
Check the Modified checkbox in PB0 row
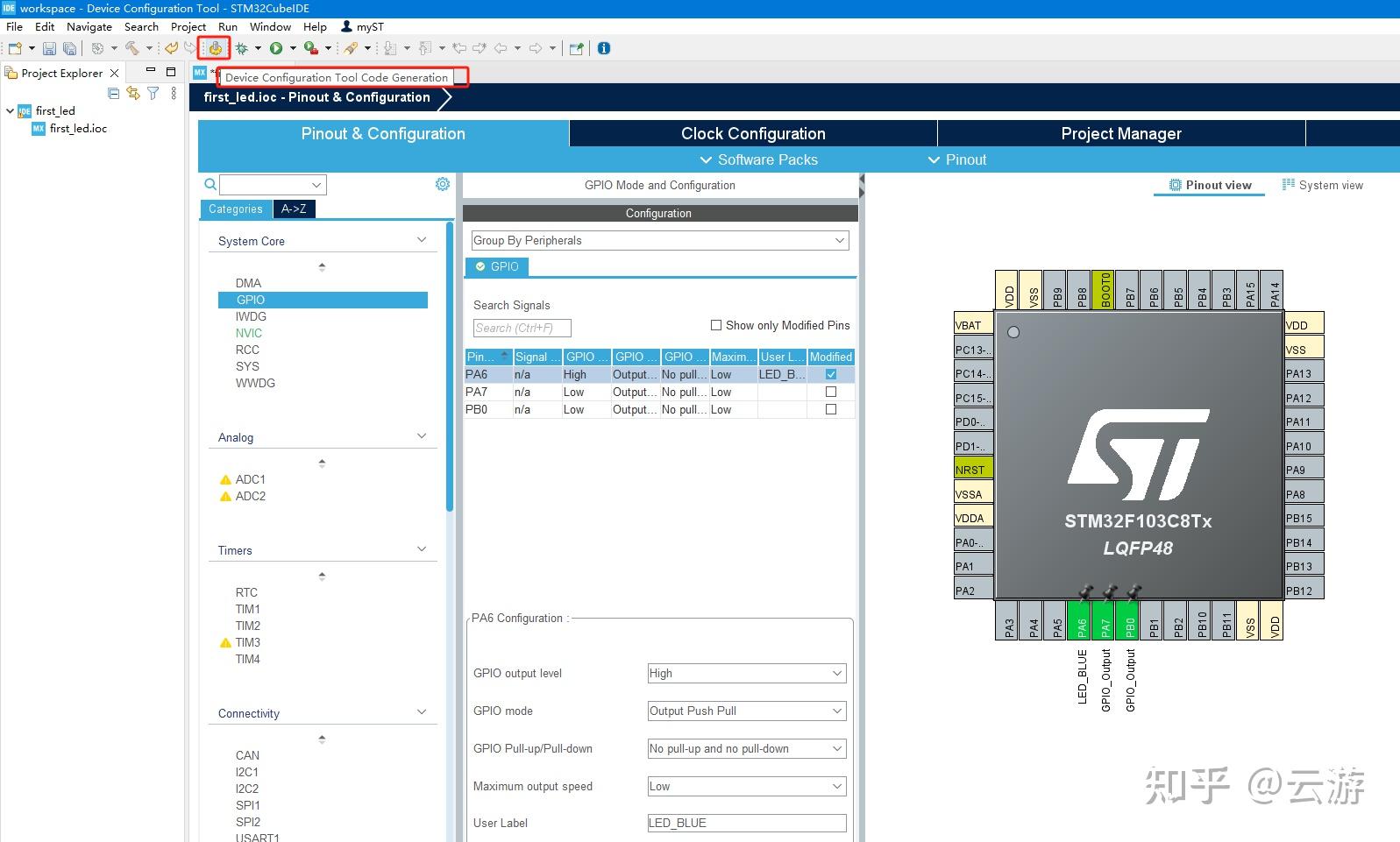(831, 409)
